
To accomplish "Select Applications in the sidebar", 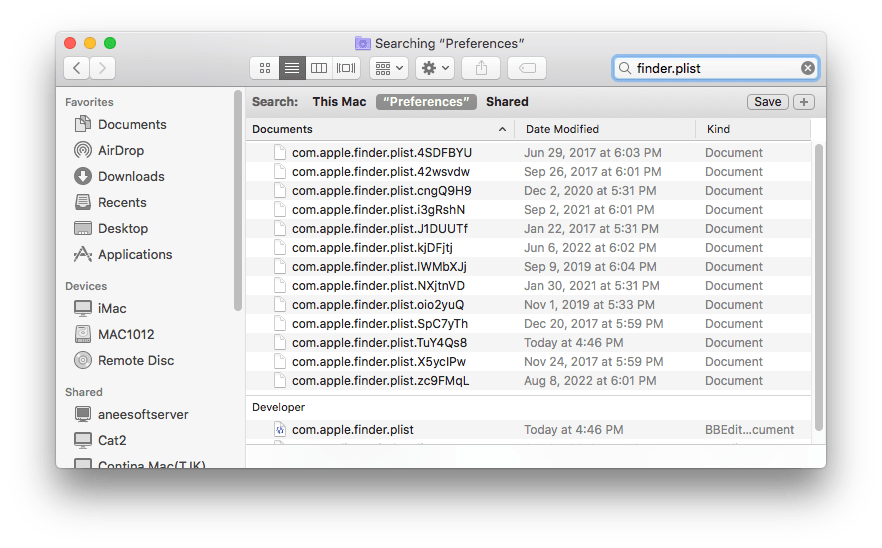I will (135, 254).
